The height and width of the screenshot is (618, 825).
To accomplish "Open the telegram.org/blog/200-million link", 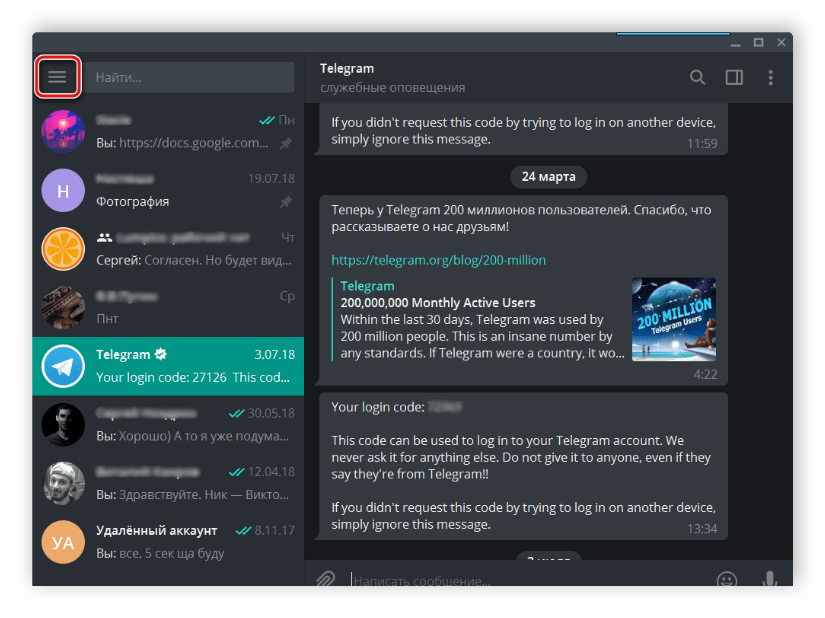I will (438, 260).
